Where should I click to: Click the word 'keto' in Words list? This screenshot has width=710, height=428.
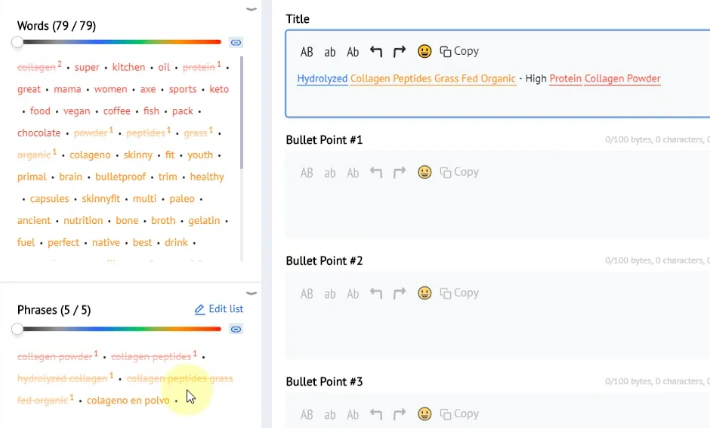click(219, 89)
